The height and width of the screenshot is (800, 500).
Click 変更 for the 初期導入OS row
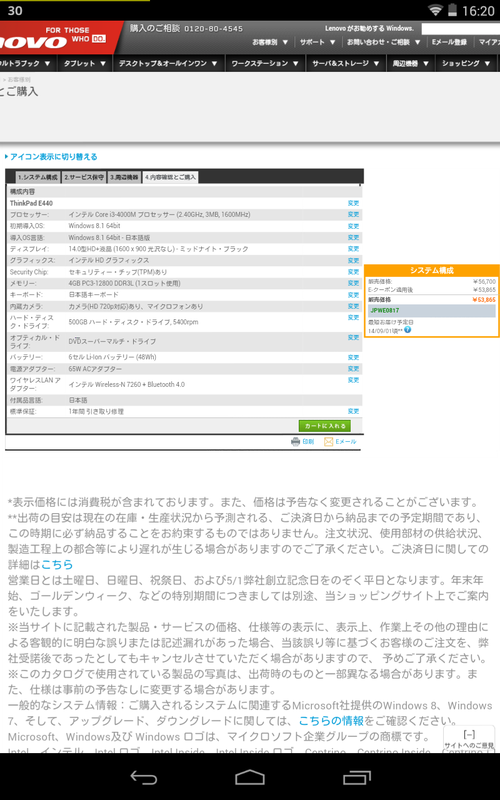coord(354,226)
